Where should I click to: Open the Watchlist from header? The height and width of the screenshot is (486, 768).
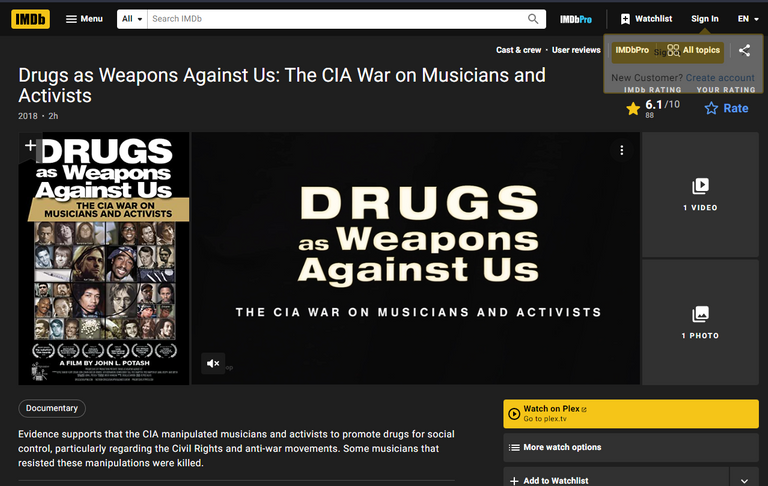647,19
